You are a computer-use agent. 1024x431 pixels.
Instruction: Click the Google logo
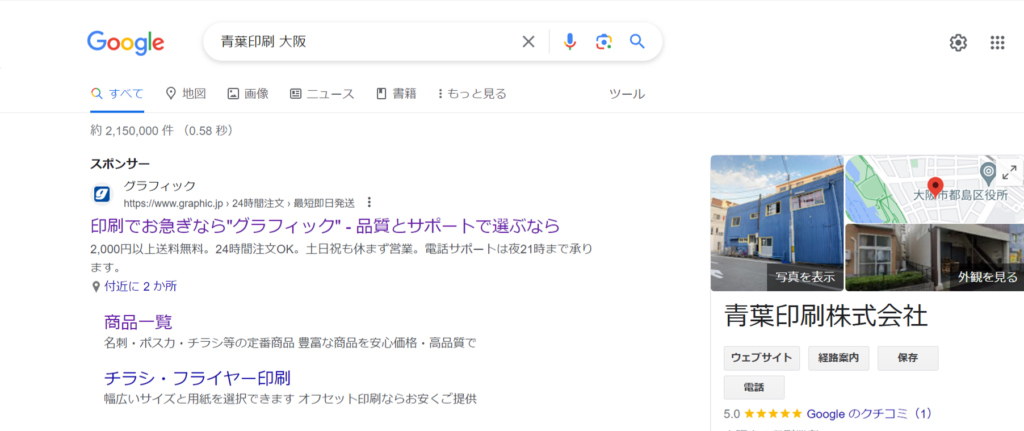click(x=125, y=42)
